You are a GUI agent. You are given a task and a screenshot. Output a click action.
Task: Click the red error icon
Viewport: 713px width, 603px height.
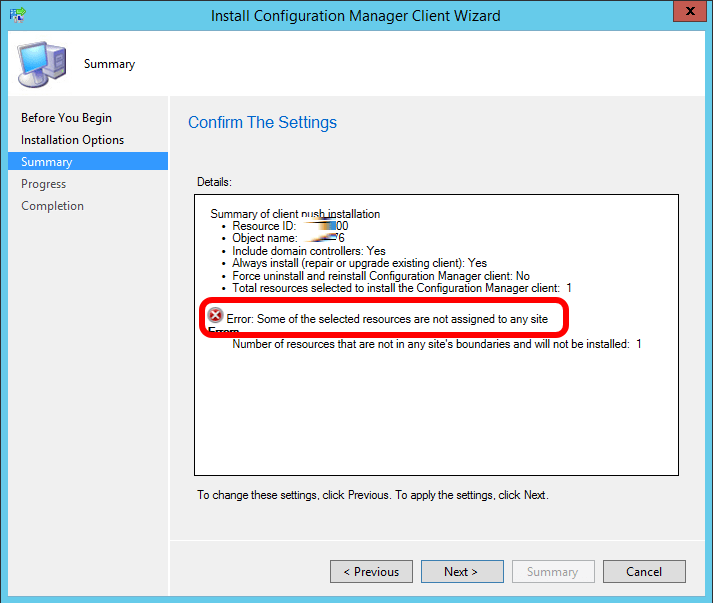(215, 316)
